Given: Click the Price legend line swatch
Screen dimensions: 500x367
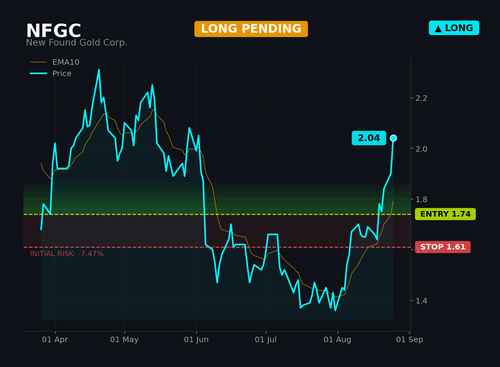Looking at the screenshot, I should tap(38, 73).
